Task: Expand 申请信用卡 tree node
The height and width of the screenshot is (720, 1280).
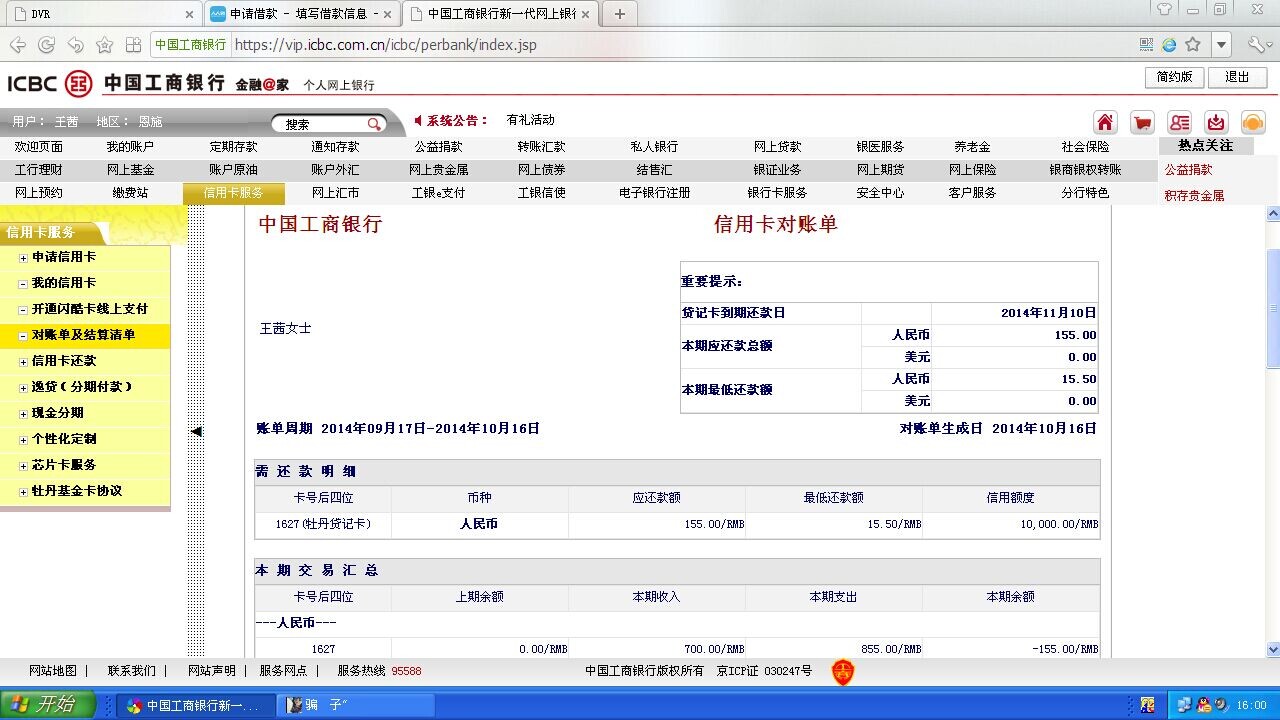Action: (x=23, y=257)
